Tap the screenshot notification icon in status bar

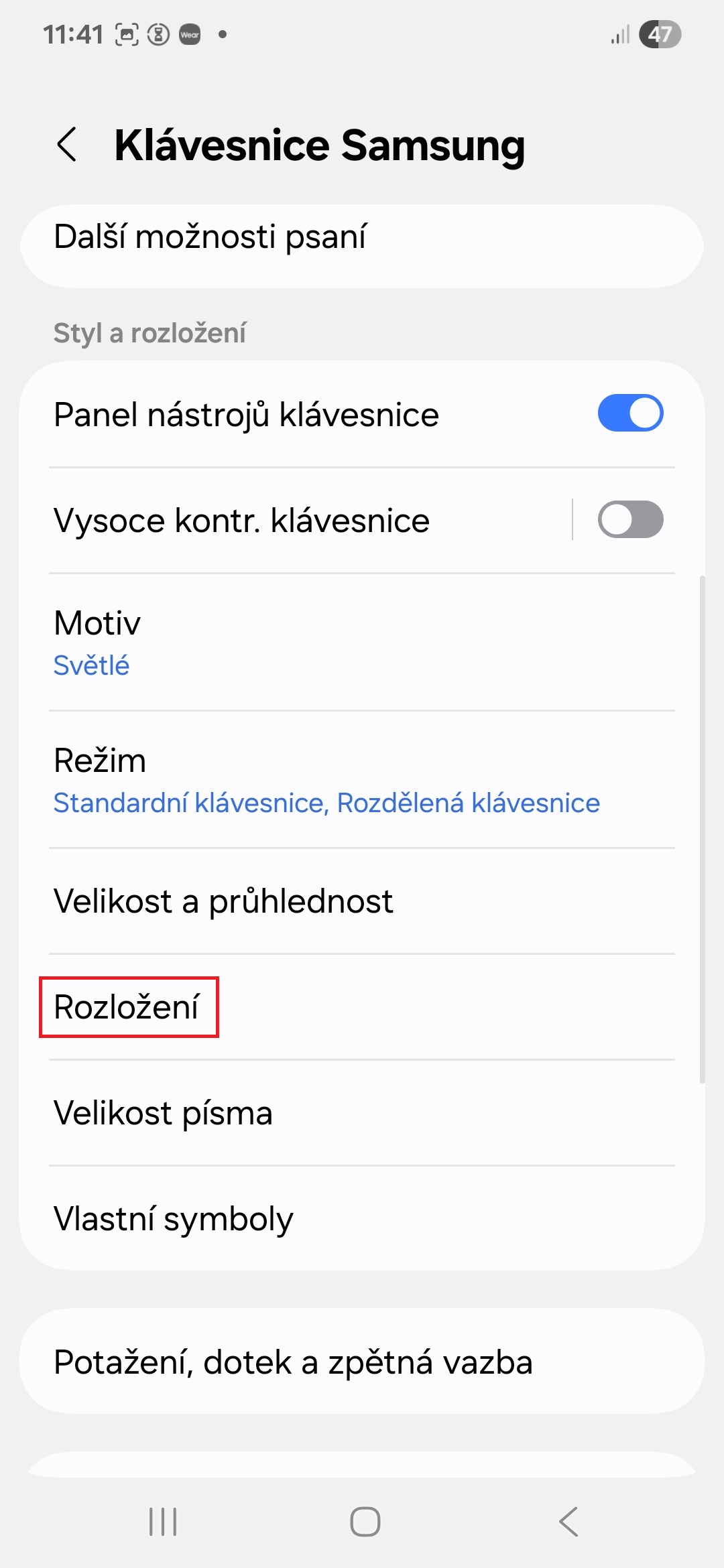point(127,34)
